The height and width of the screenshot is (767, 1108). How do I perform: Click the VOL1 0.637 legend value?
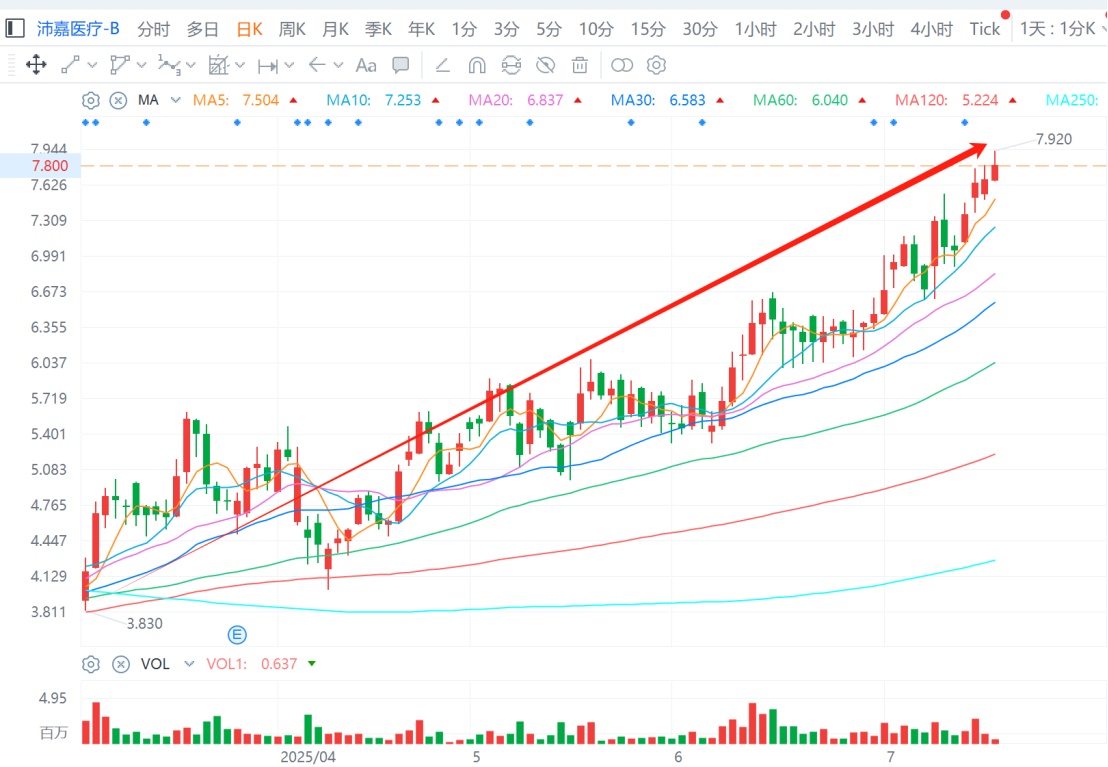point(252,664)
